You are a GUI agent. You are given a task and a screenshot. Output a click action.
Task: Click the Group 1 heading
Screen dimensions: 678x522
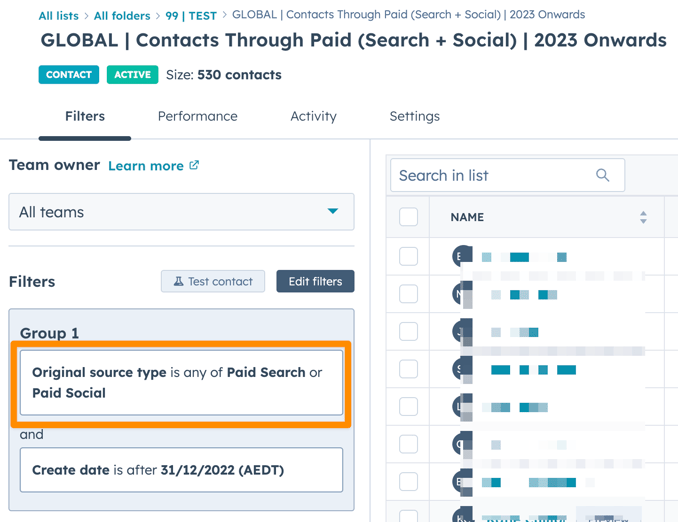49,333
